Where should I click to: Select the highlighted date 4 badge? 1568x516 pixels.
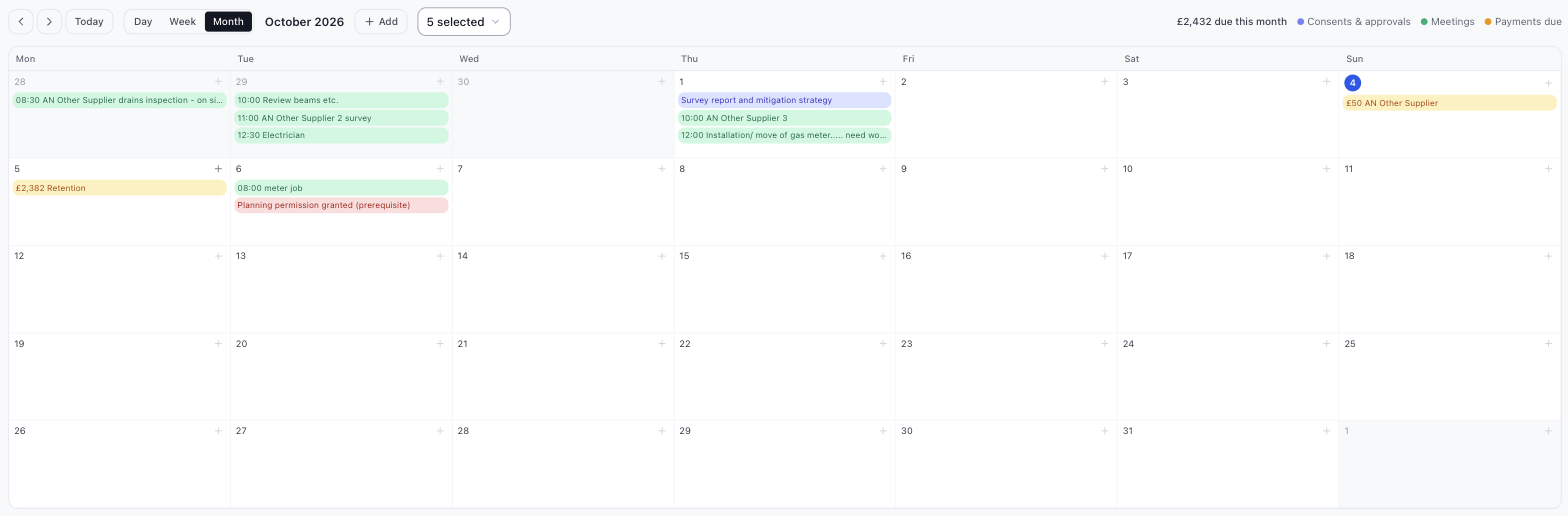point(1352,83)
